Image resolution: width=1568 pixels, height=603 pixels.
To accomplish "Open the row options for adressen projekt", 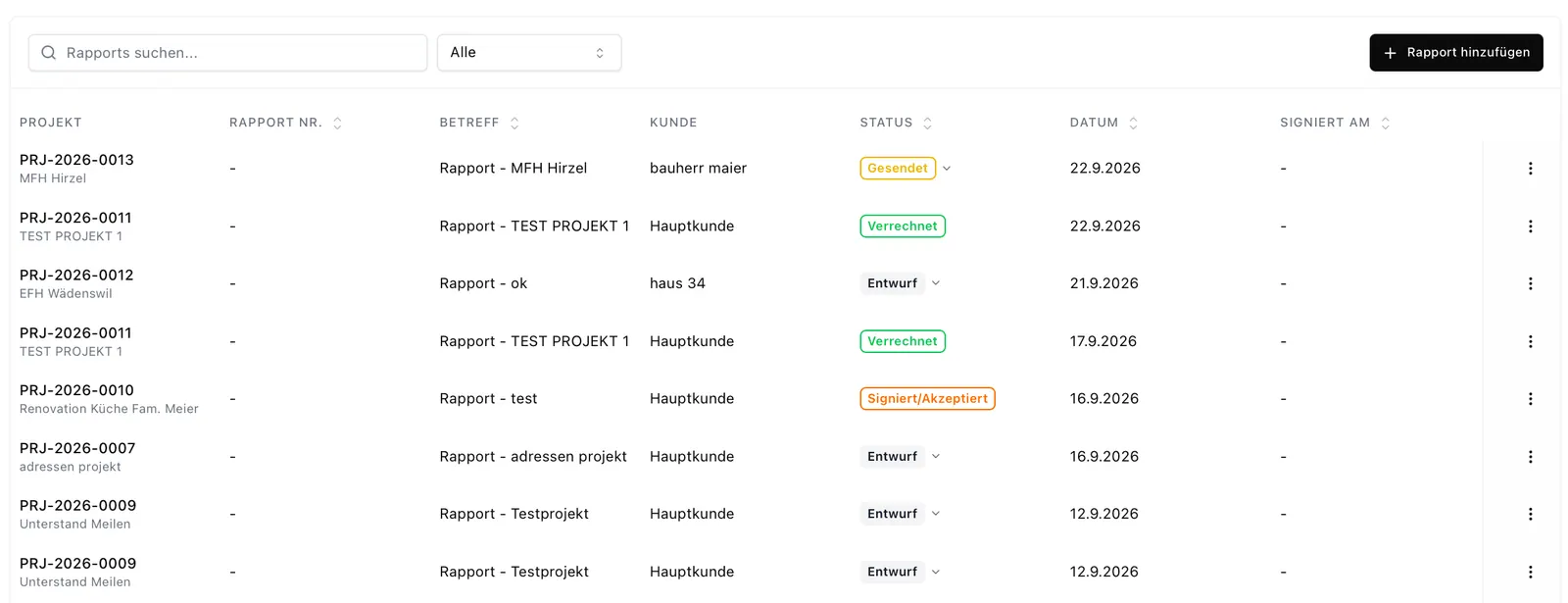I will [x=1530, y=457].
